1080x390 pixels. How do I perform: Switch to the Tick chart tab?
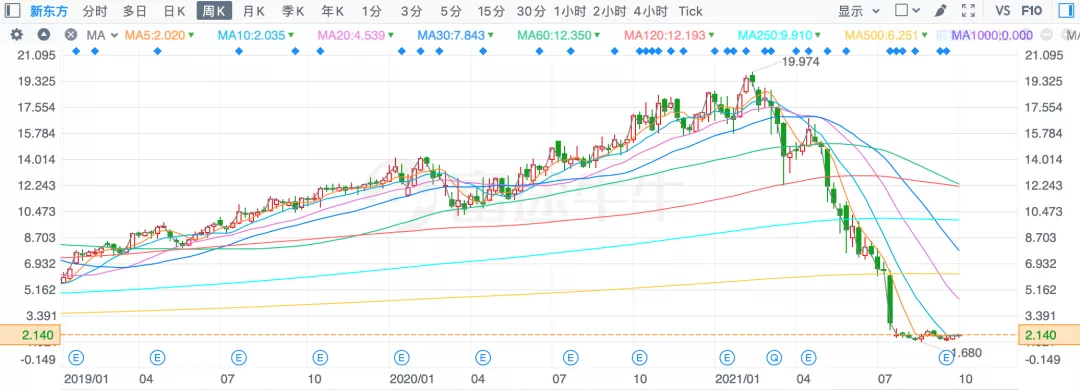pos(690,11)
